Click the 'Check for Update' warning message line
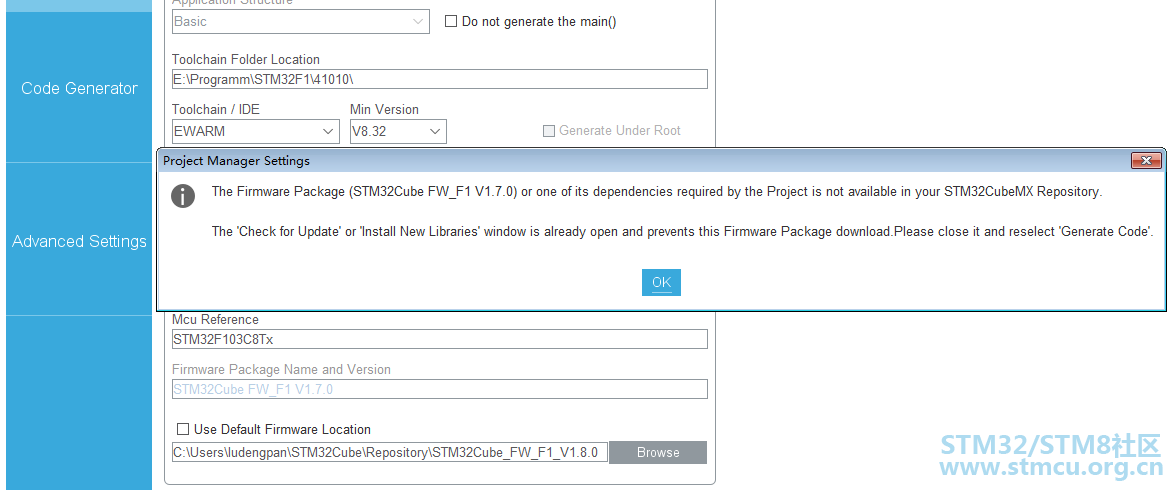 click(x=682, y=232)
